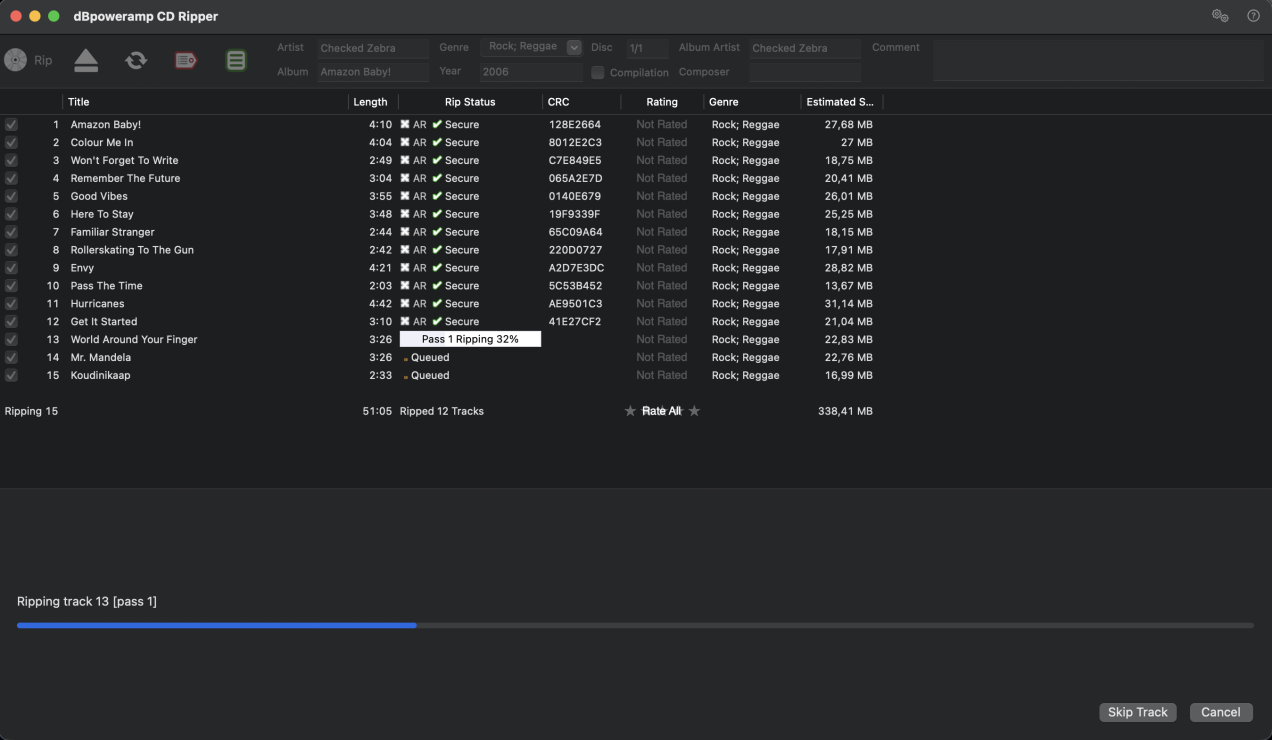
Task: Open the Genre dropdown arrow
Action: click(574, 47)
